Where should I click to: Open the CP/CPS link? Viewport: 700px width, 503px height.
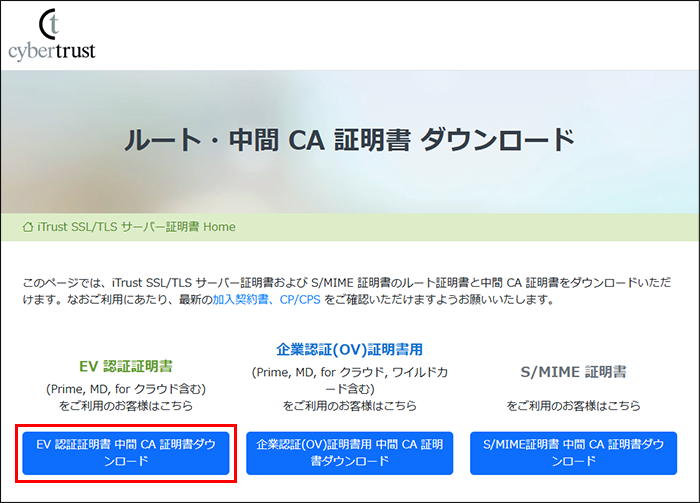point(300,299)
